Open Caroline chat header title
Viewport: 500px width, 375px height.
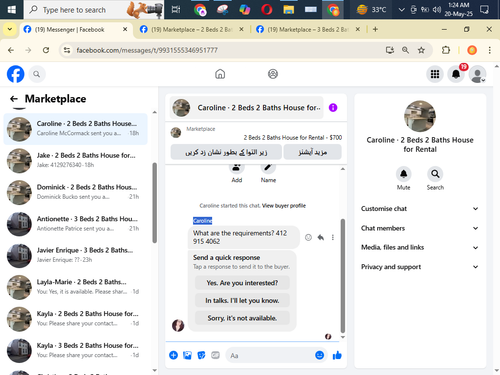[x=246, y=108]
